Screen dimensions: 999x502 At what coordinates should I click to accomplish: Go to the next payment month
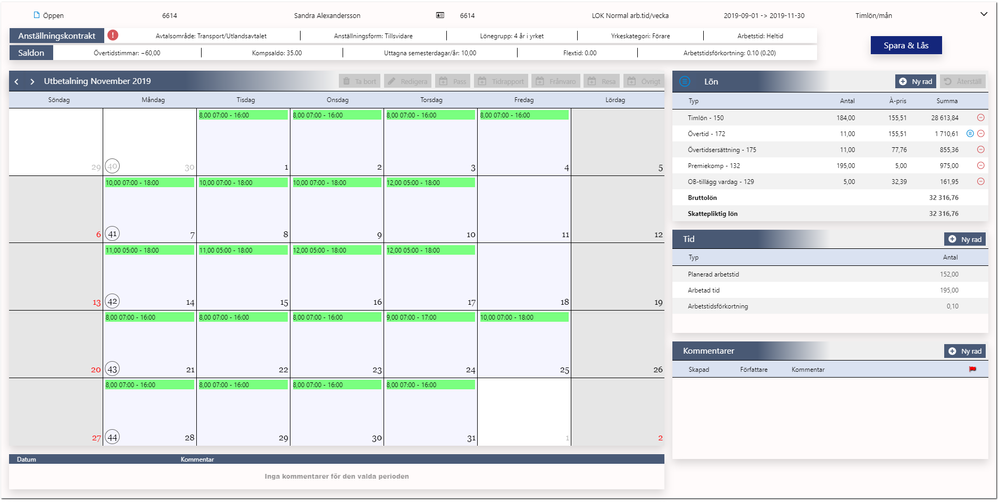point(32,82)
